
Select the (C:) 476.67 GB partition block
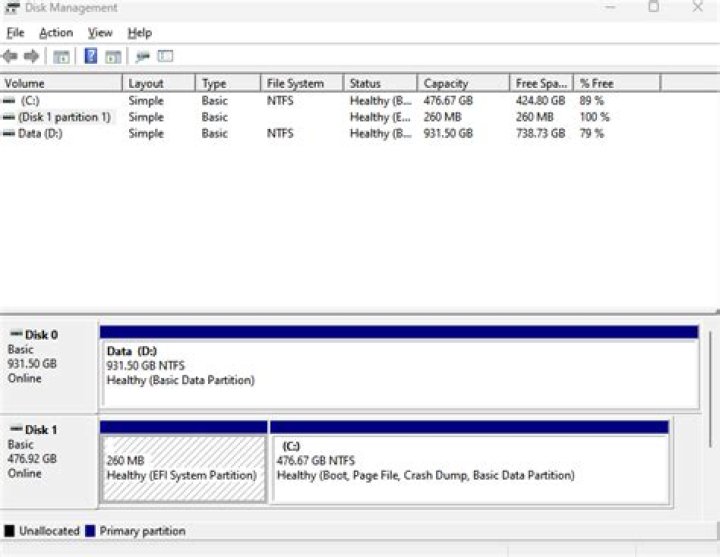click(469, 462)
